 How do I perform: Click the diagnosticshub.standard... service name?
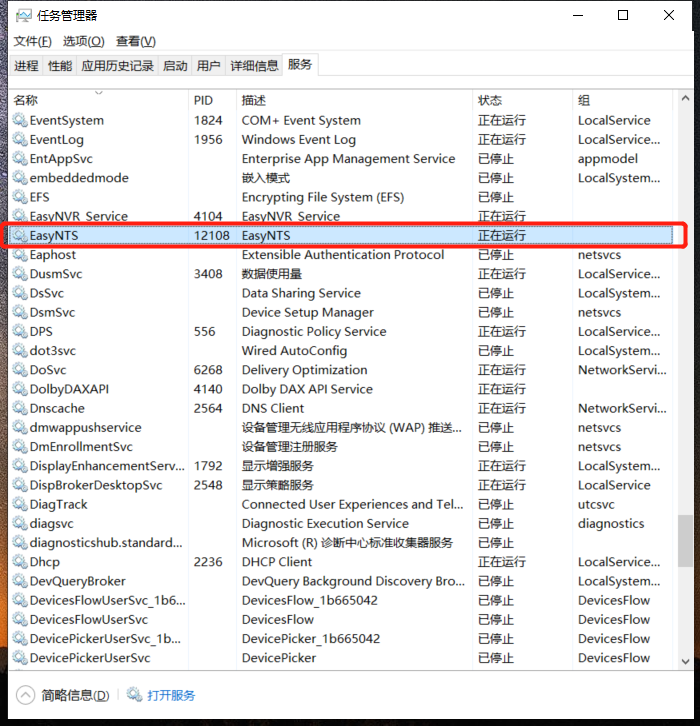tap(106, 543)
